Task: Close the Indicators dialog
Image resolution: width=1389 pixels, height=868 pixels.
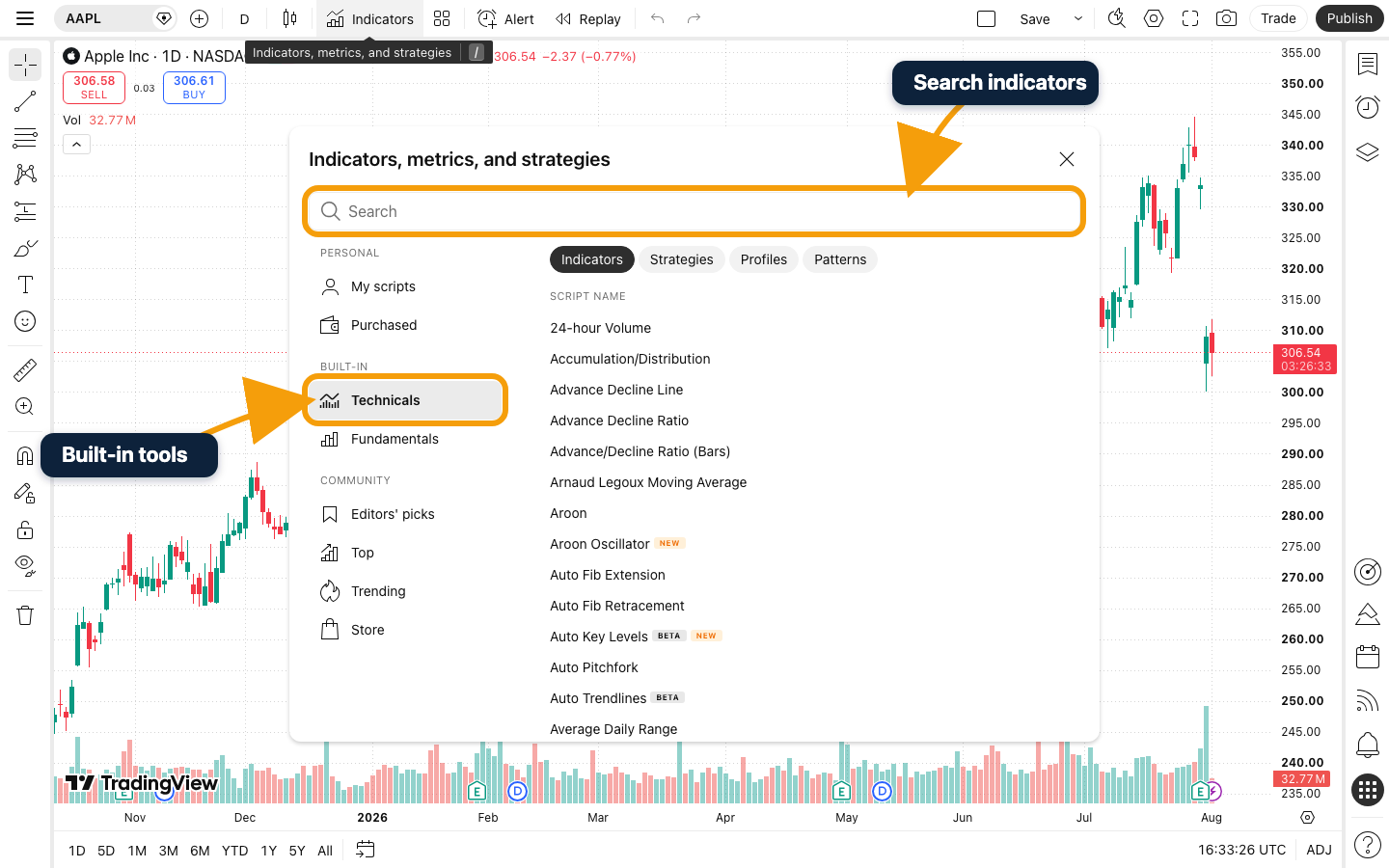Action: [x=1066, y=159]
